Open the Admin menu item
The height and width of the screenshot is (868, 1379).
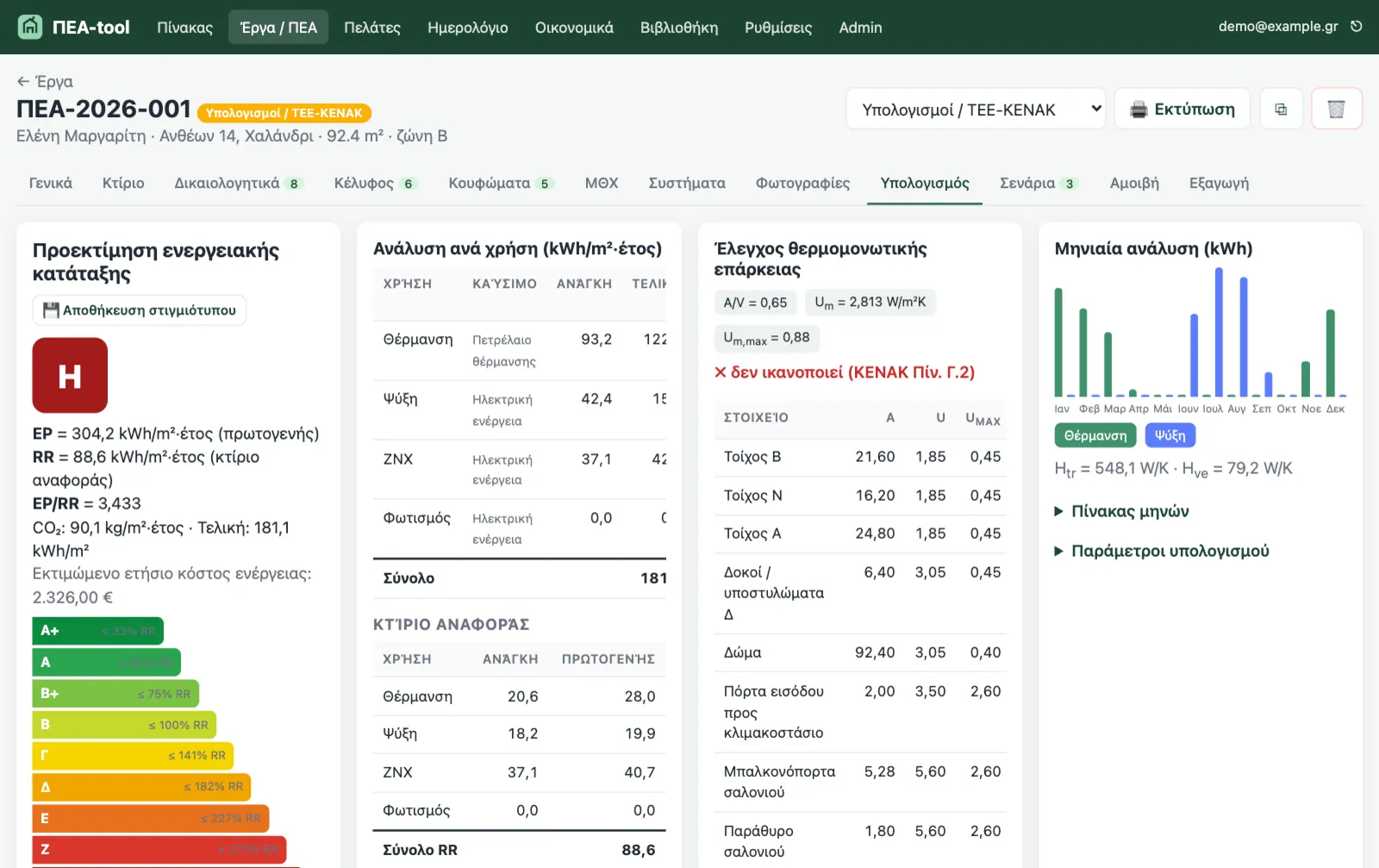click(860, 28)
